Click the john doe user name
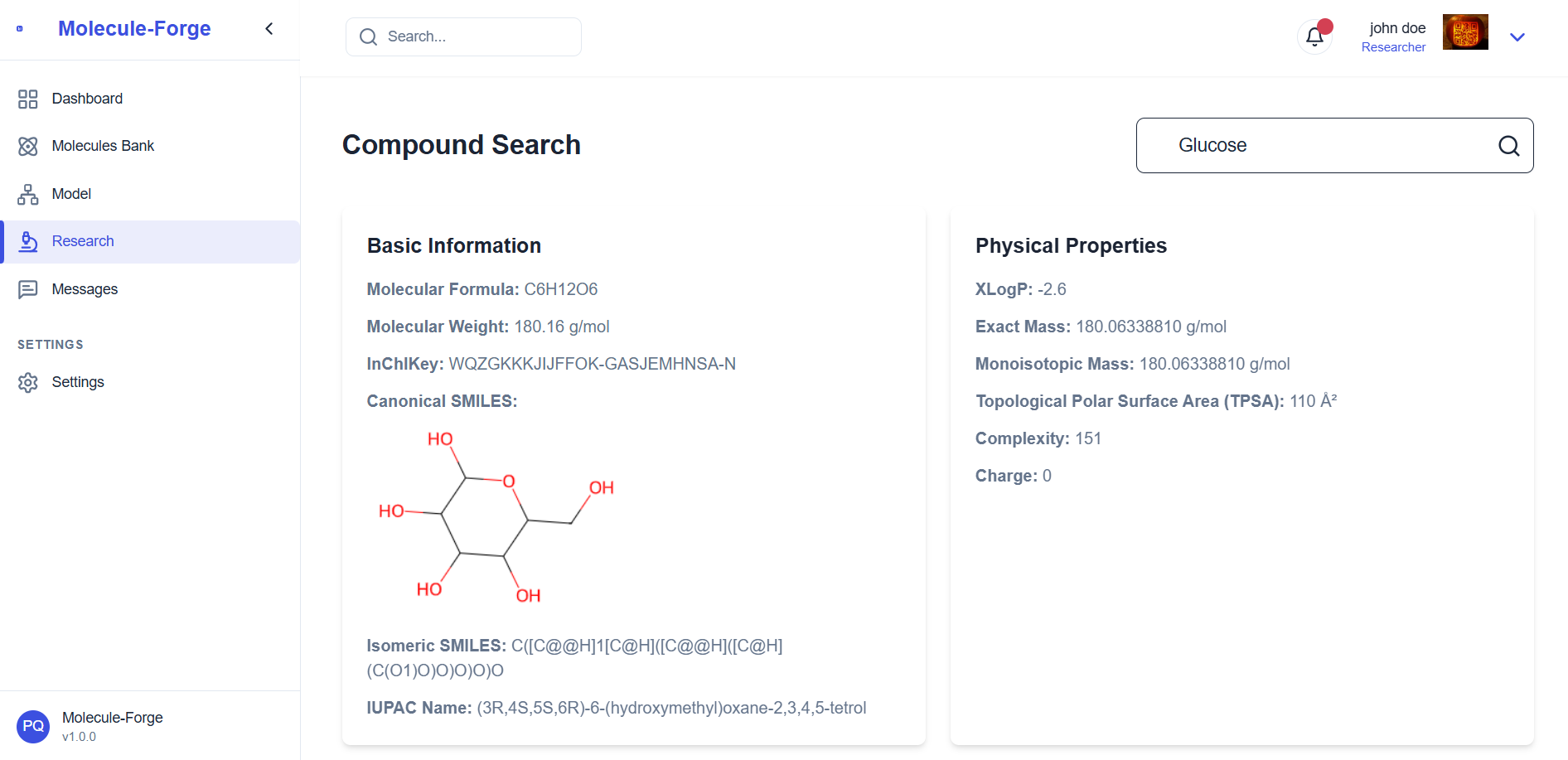This screenshot has height=760, width=1568. tap(1397, 28)
